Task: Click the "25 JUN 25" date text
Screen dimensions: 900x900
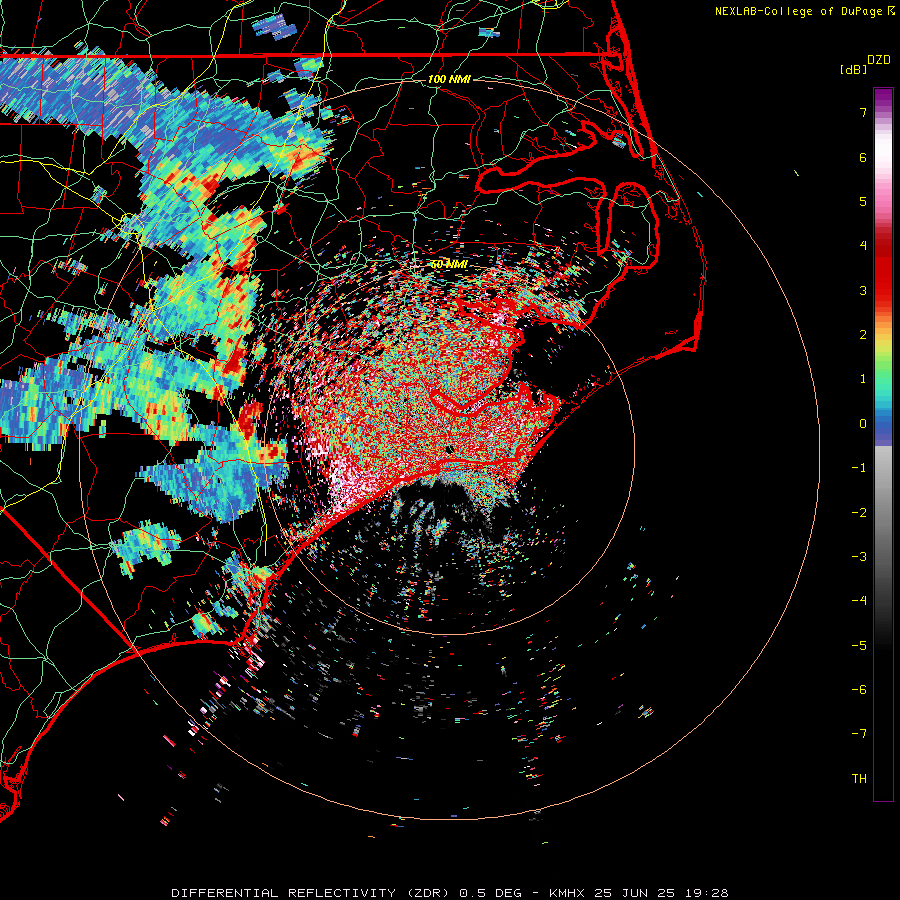Action: click(x=634, y=893)
